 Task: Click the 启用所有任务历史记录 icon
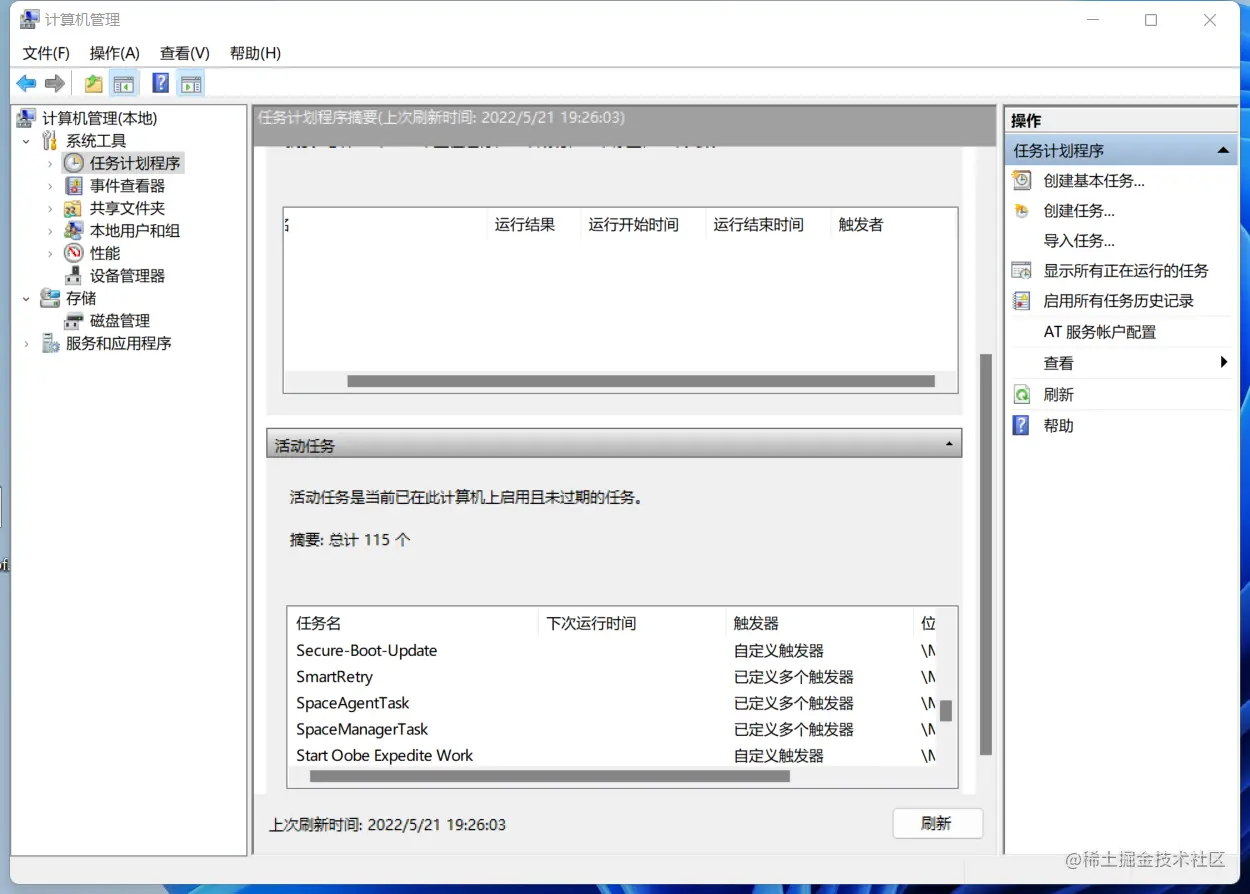[1021, 301]
